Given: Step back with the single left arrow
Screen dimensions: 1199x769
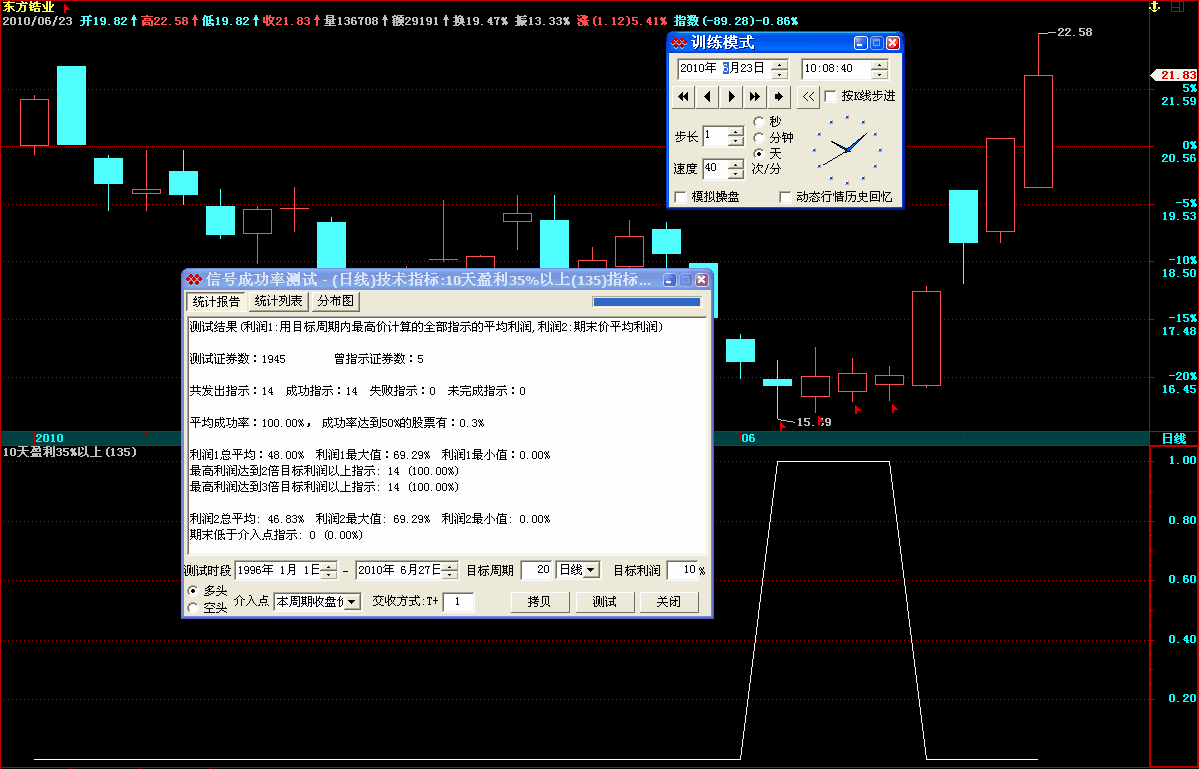Looking at the screenshot, I should tap(708, 97).
